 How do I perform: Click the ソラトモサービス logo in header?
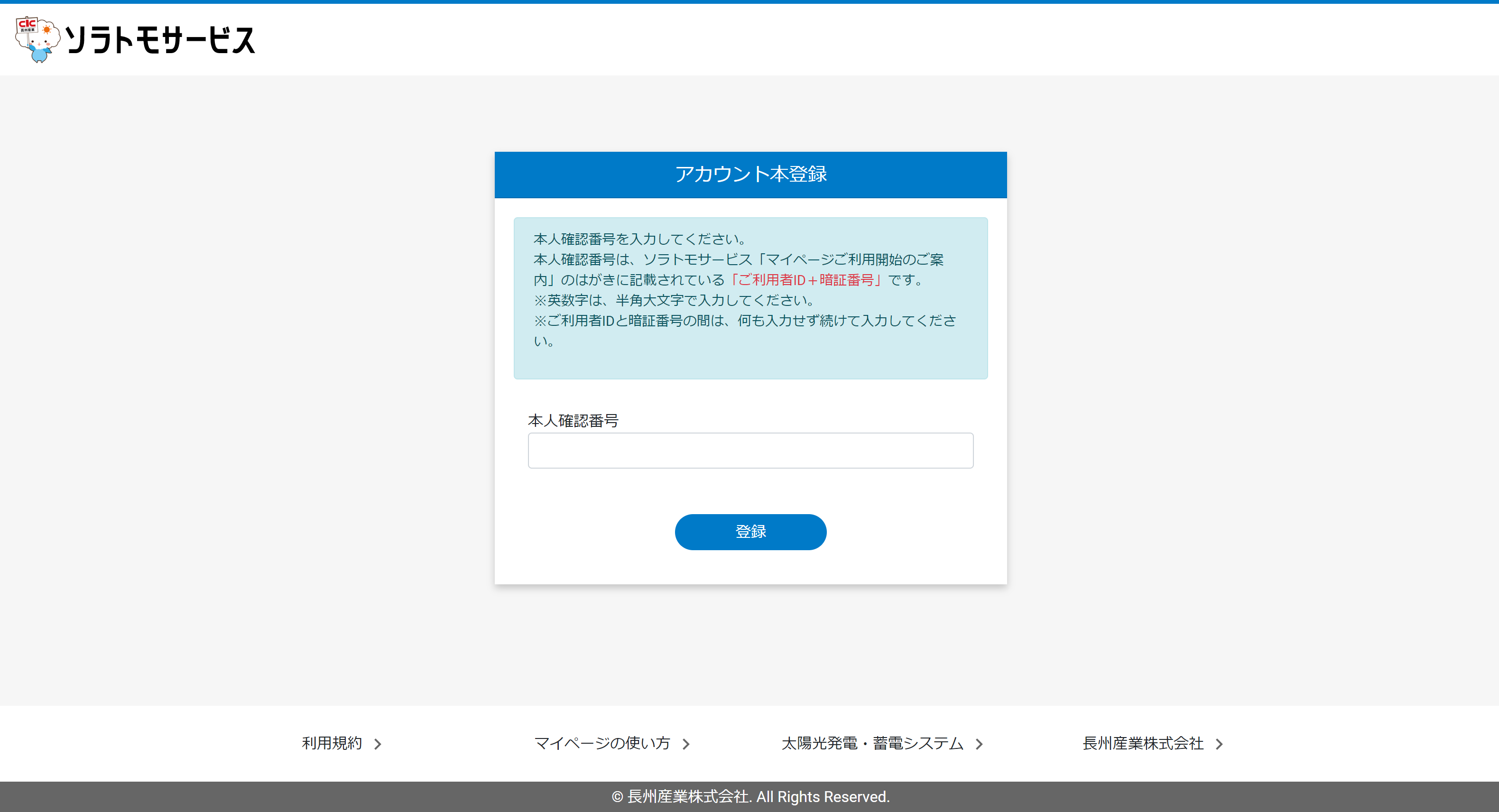point(135,39)
